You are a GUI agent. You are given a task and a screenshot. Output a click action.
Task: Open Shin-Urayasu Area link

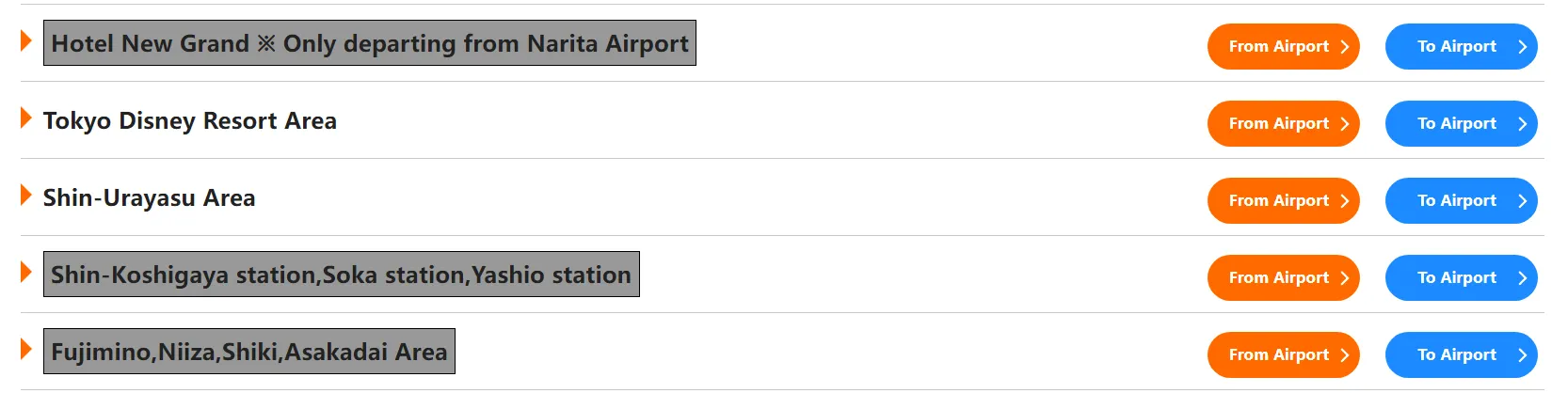[x=150, y=198]
